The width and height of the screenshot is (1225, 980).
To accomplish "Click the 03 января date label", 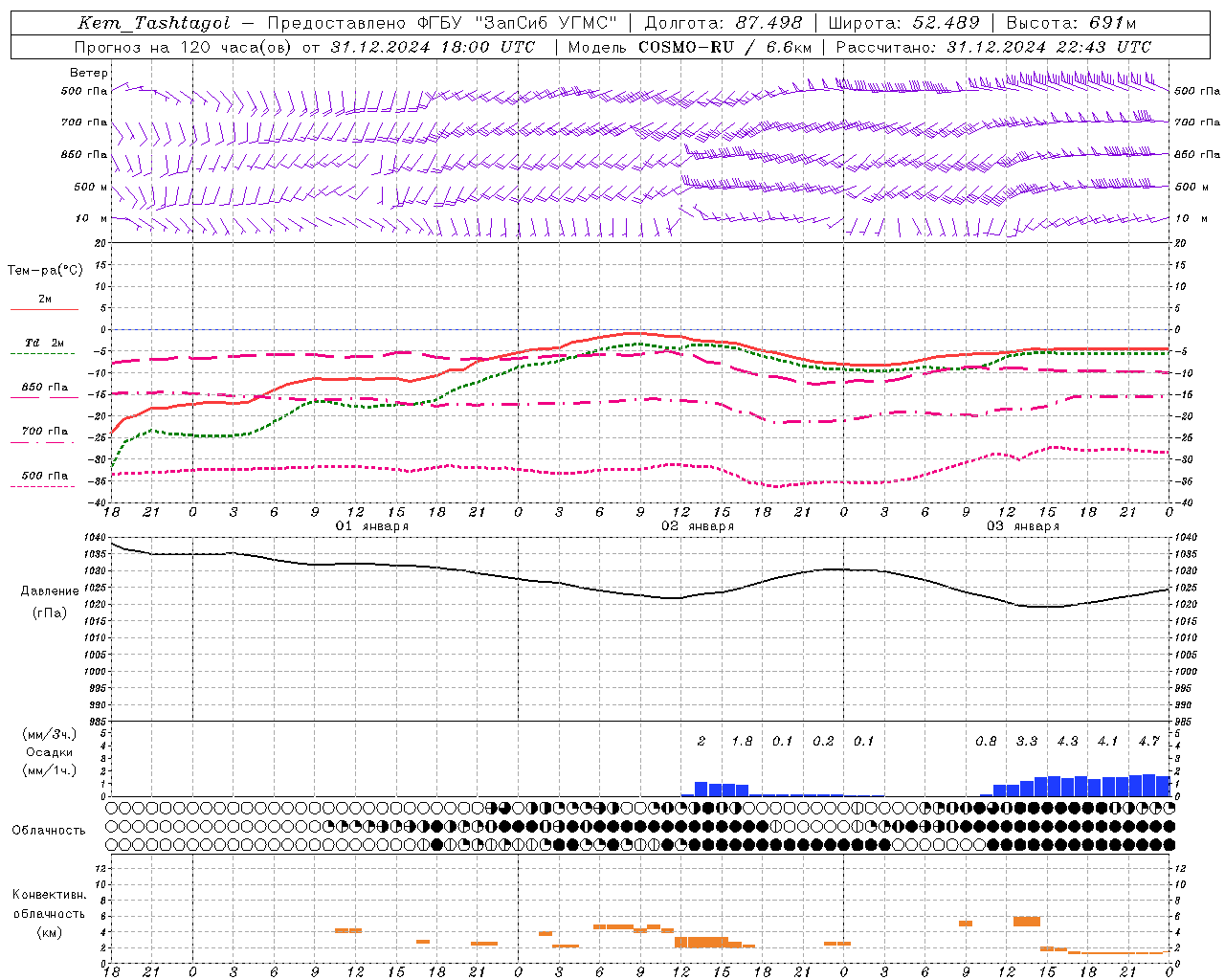I will [1023, 526].
